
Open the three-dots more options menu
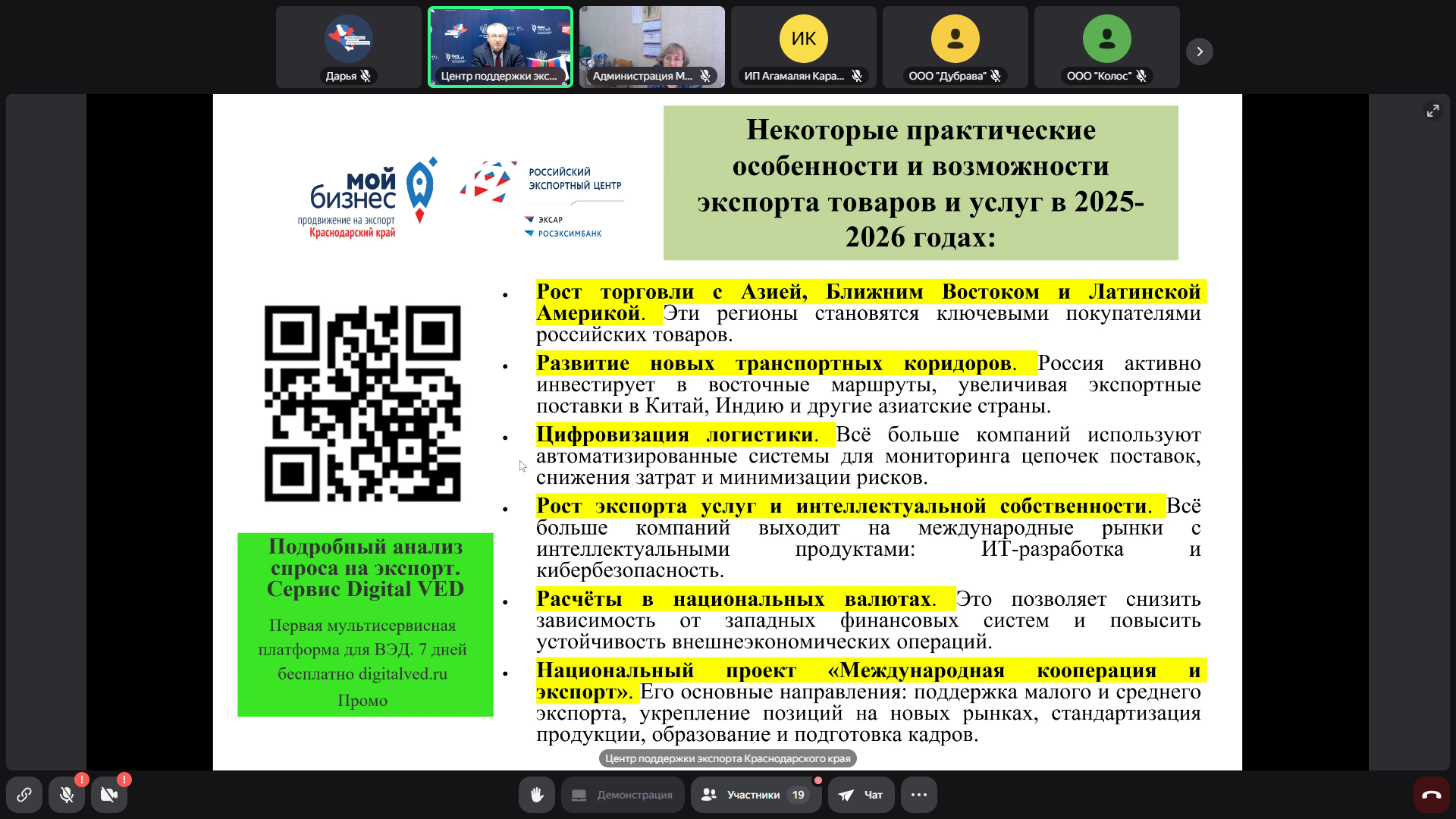919,795
